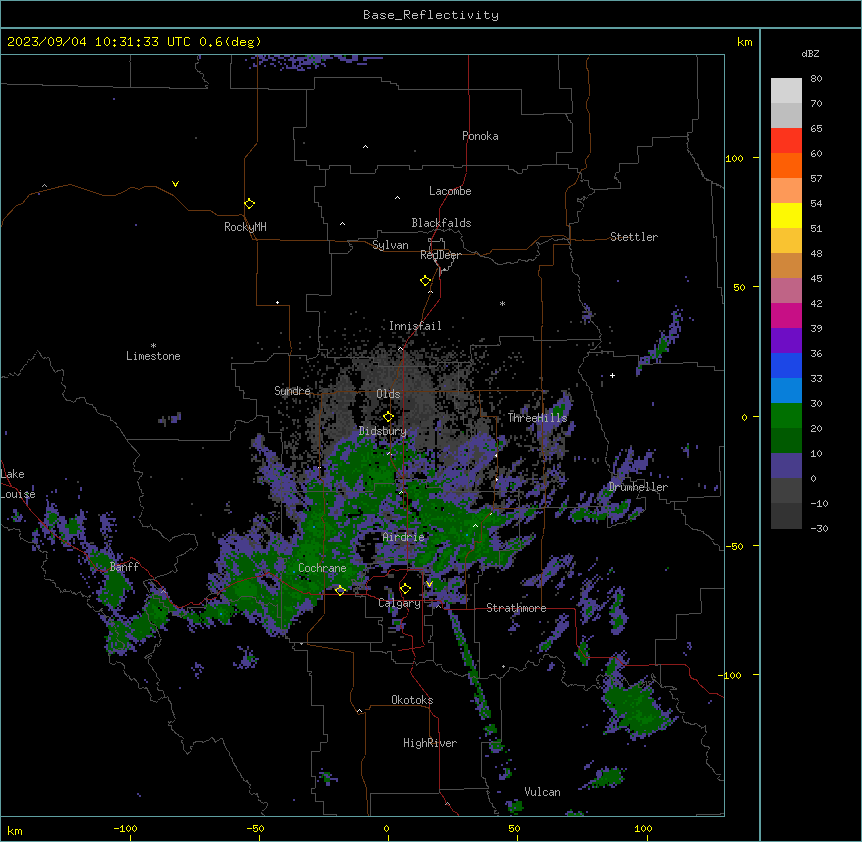Click the ThreeHills label
The width and height of the screenshot is (862, 842).
click(537, 418)
